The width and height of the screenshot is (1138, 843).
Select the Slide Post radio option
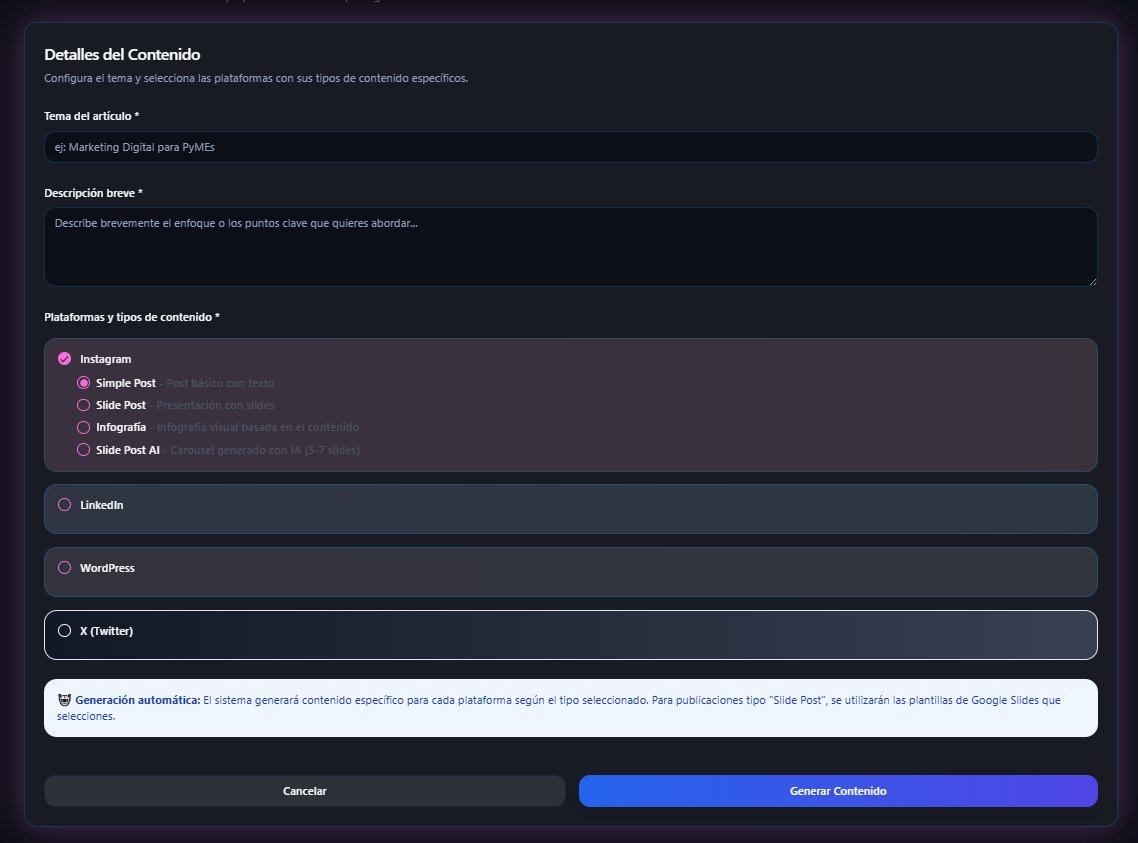click(83, 405)
